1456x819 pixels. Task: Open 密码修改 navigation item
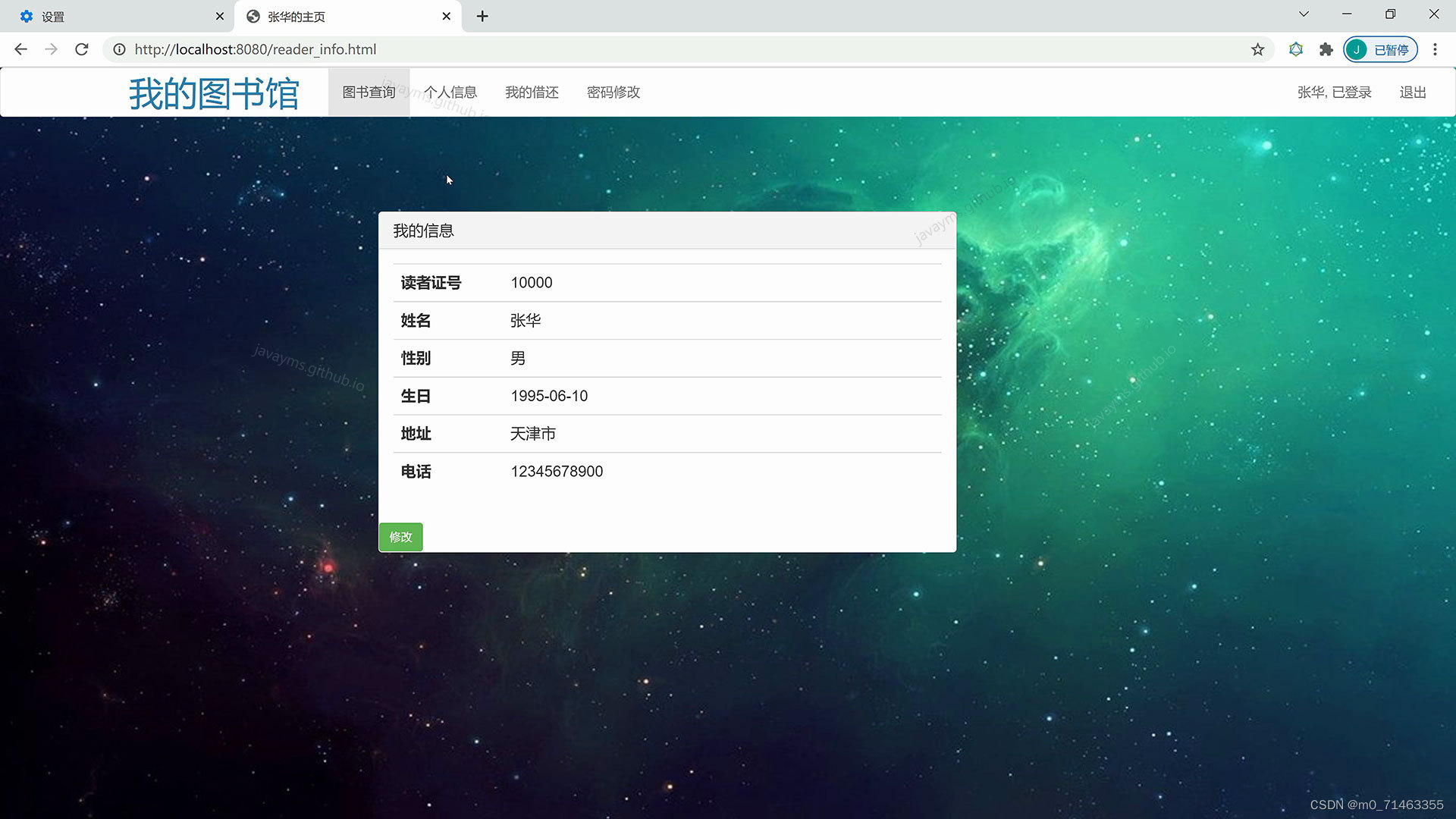pyautogui.click(x=613, y=92)
